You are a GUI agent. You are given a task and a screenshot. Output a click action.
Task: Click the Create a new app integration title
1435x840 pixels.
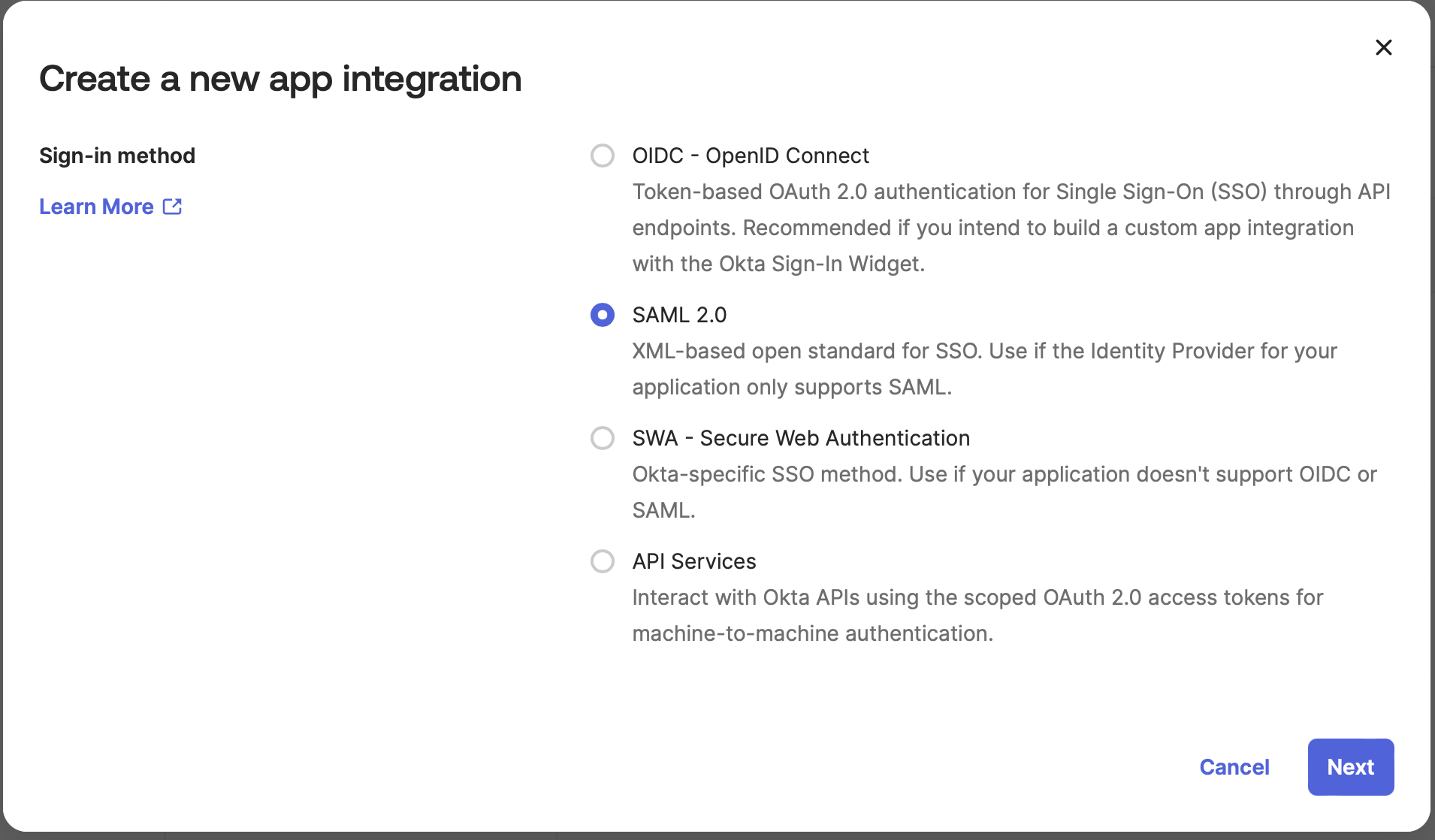point(280,79)
